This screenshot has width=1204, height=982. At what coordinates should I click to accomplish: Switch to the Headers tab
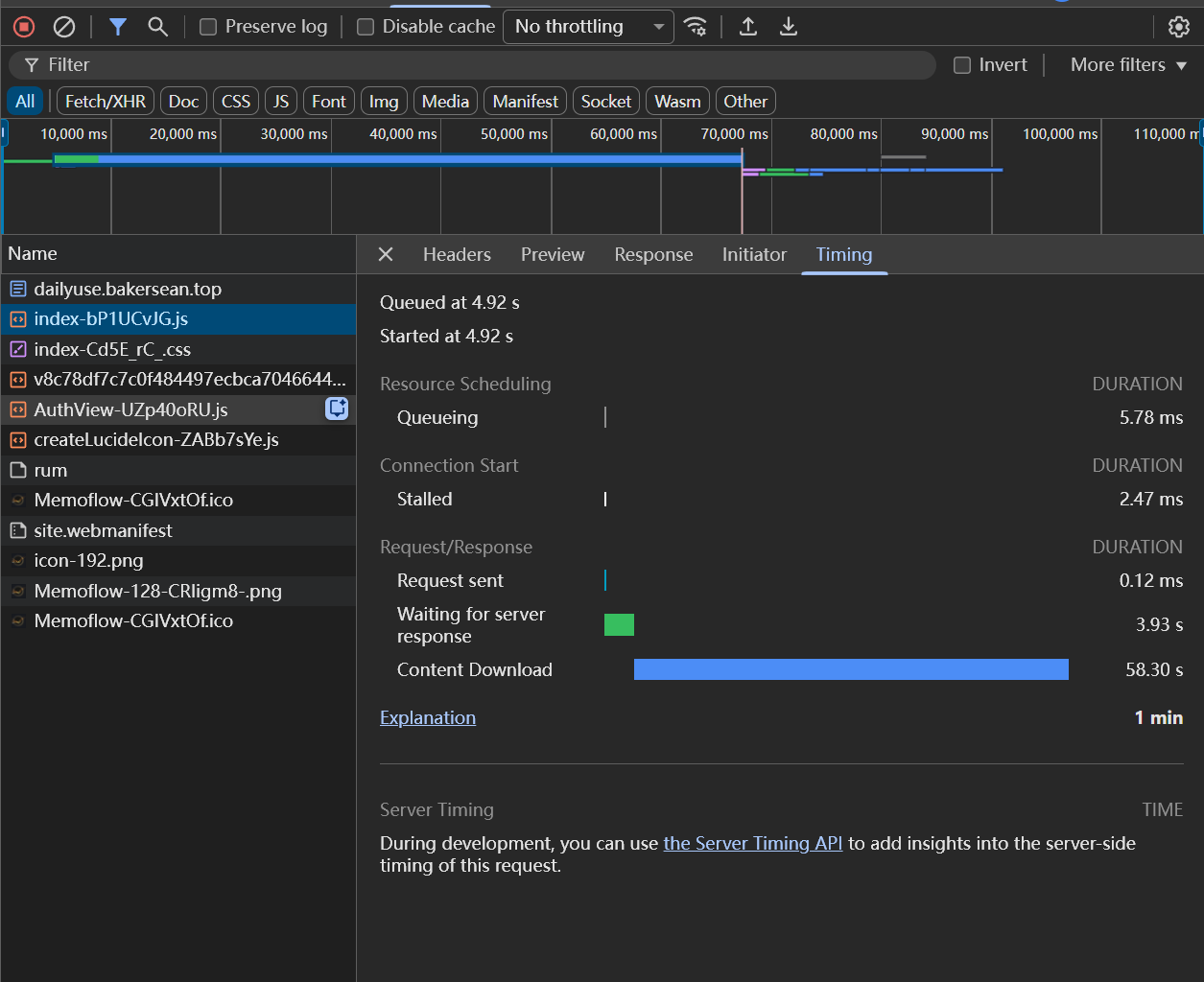[x=457, y=254]
